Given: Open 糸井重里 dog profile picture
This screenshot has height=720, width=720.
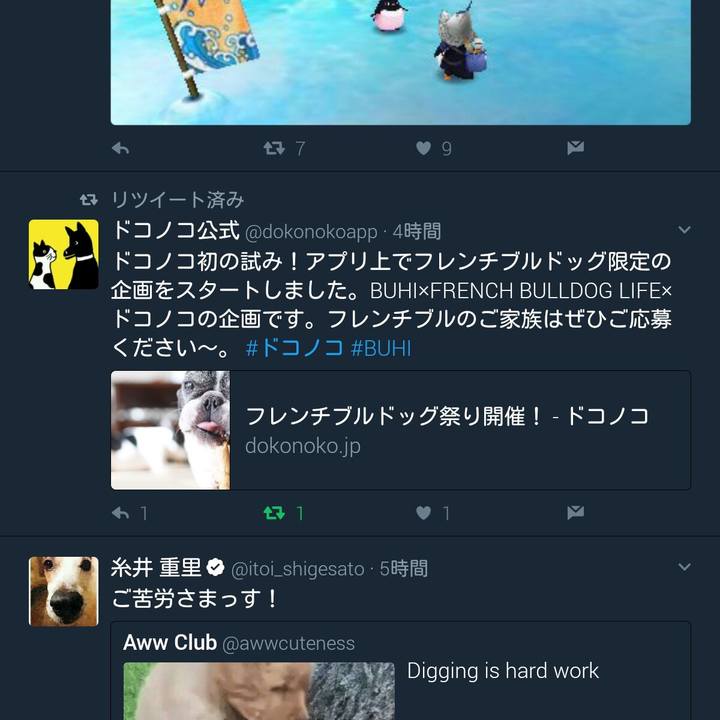Looking at the screenshot, I should (63, 591).
